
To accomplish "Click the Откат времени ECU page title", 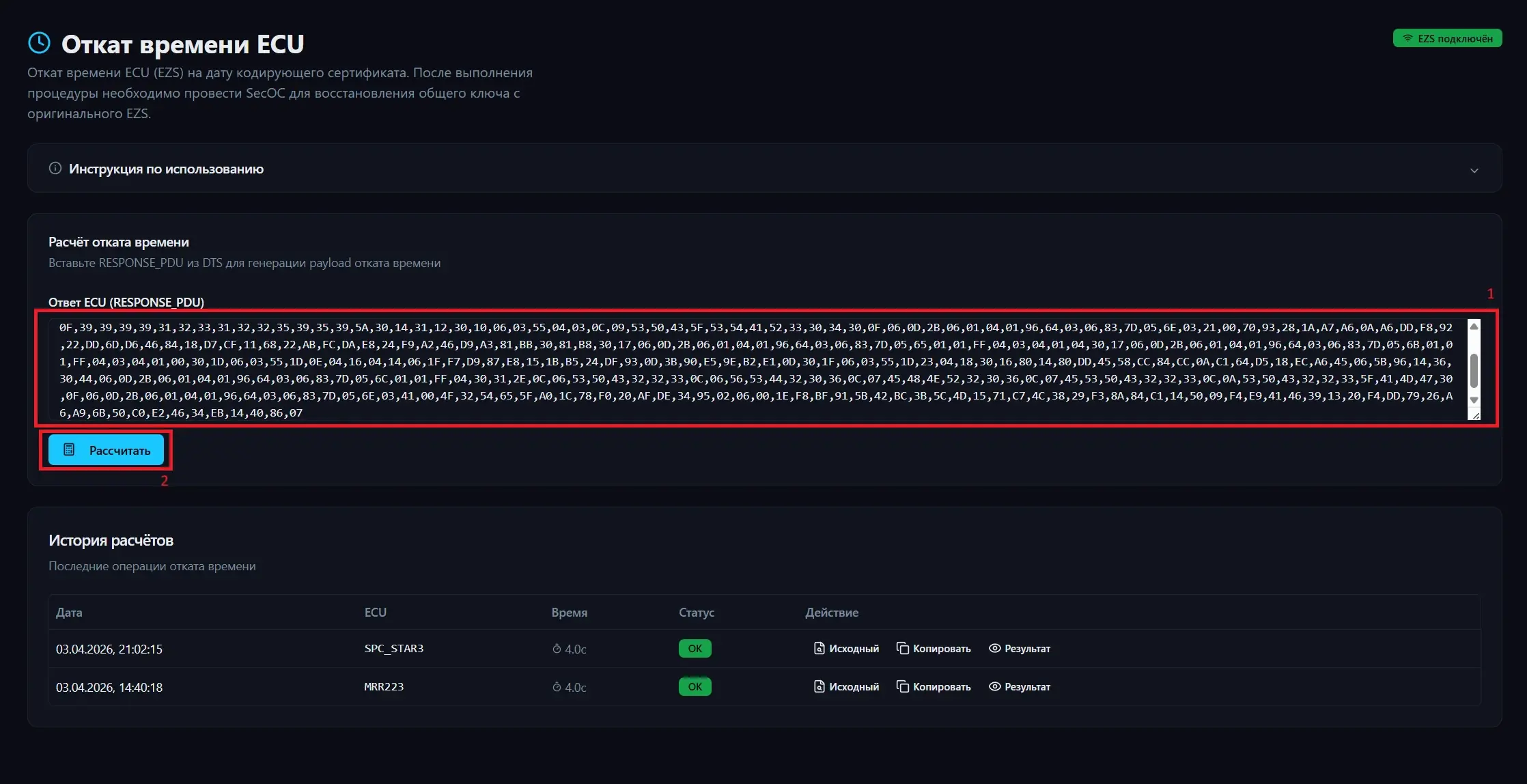I will [x=182, y=44].
